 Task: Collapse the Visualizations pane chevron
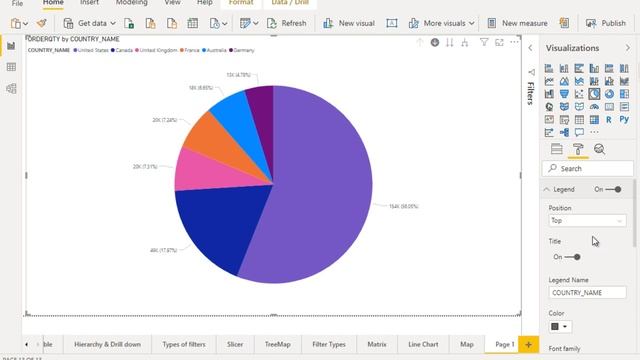point(628,48)
